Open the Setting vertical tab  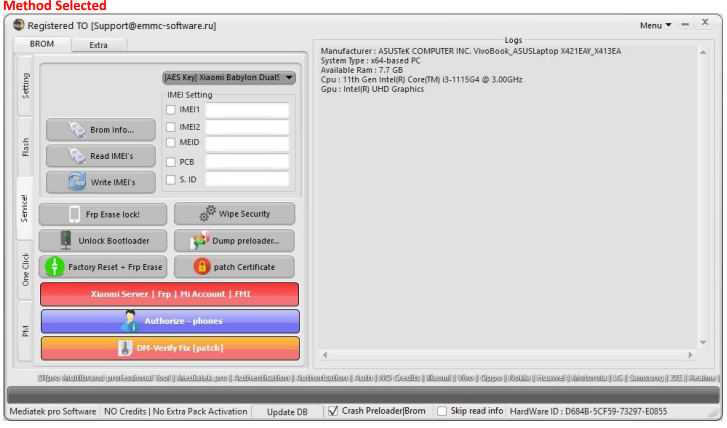(25, 85)
